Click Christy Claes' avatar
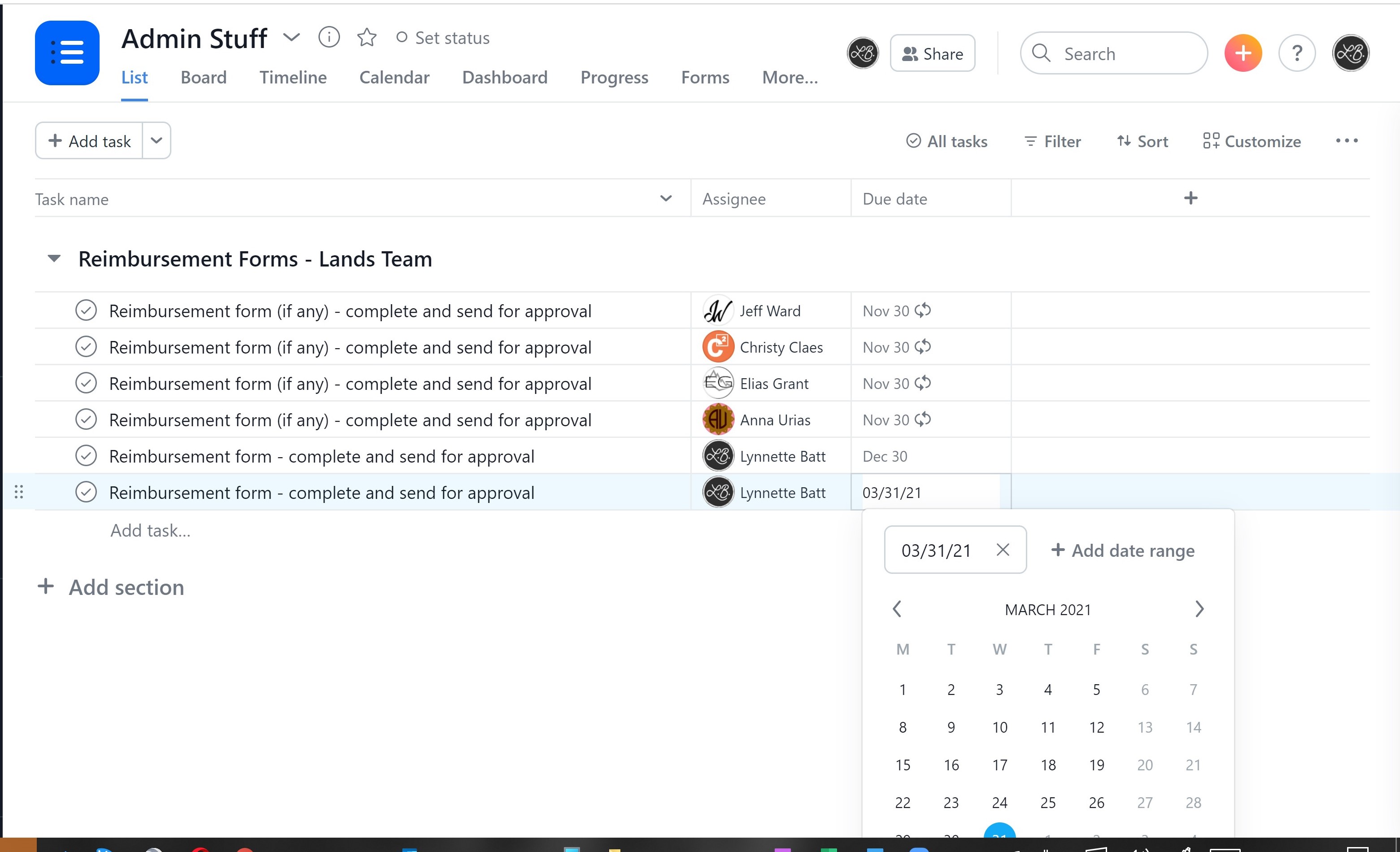 pyautogui.click(x=718, y=347)
